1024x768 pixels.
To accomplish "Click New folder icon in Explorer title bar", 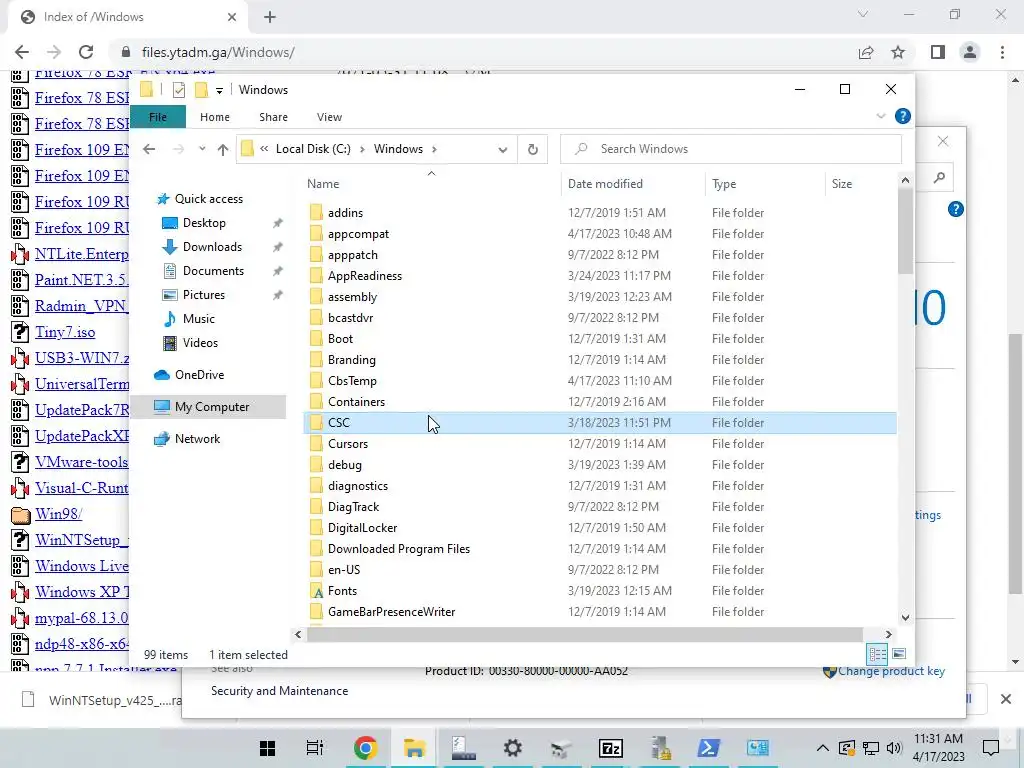I will 201,90.
